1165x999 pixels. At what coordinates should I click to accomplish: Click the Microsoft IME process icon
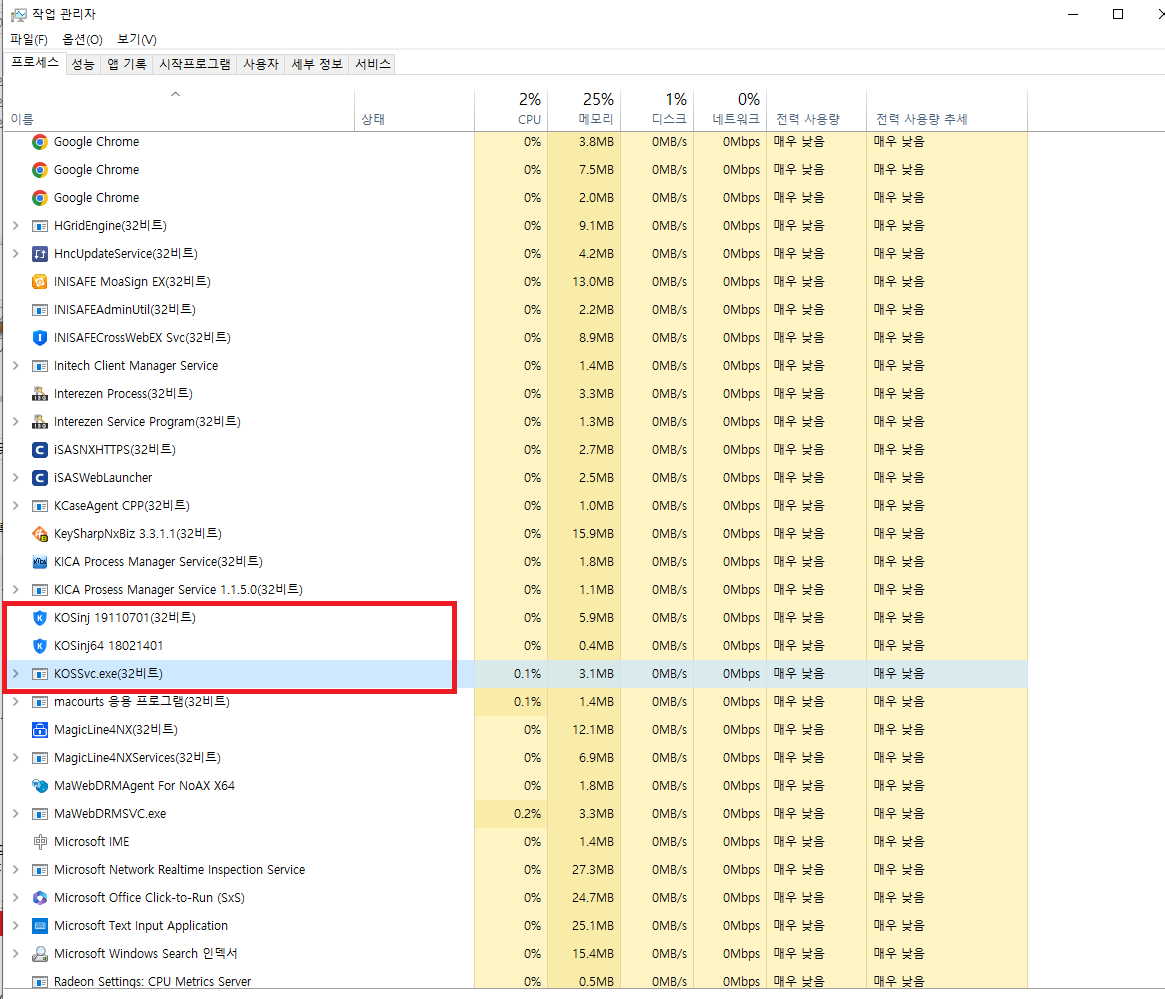point(40,842)
